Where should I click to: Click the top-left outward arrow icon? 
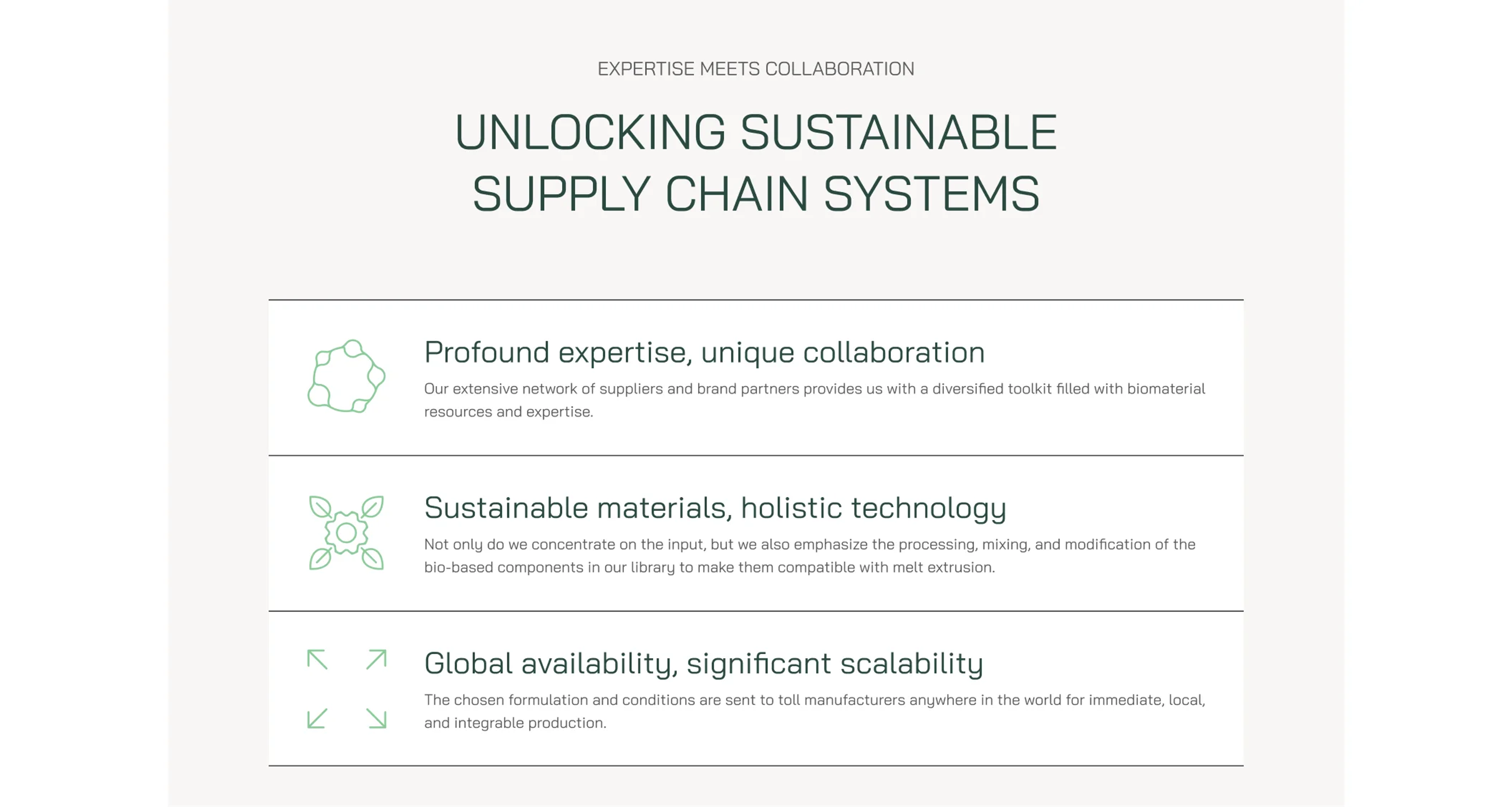coord(317,660)
